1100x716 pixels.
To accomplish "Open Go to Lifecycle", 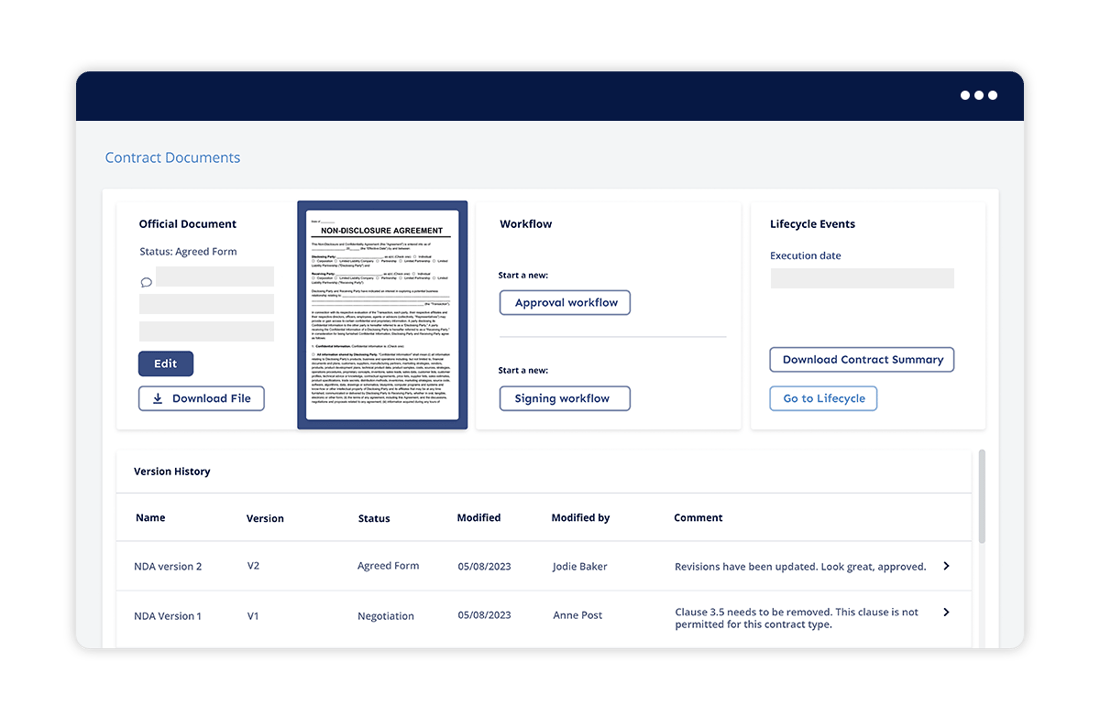I will [x=823, y=398].
